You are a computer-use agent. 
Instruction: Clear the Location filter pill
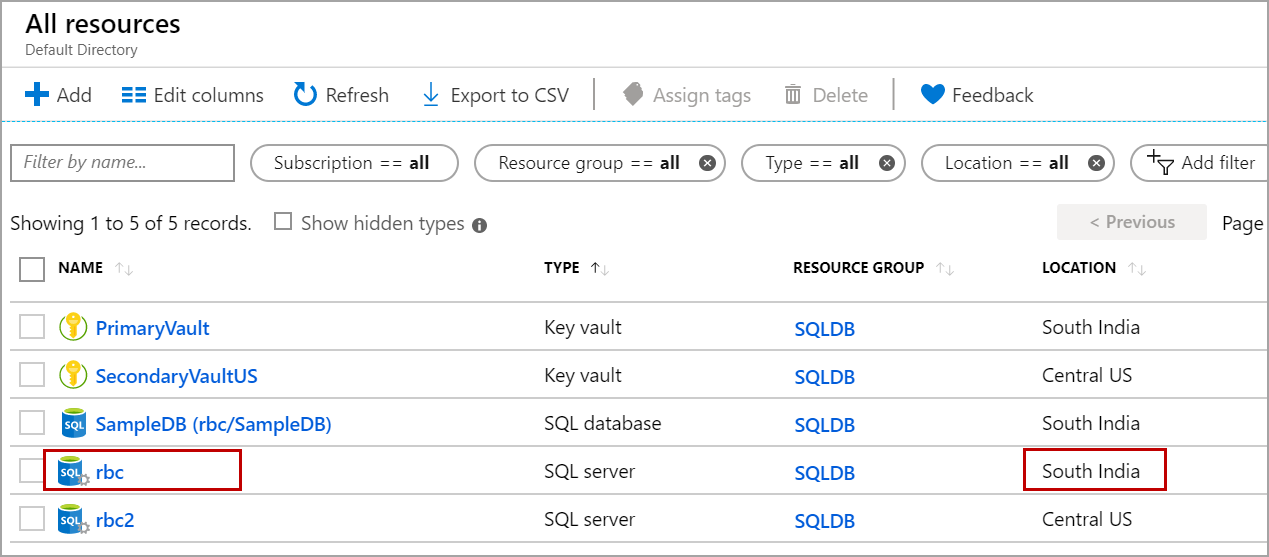click(1095, 163)
